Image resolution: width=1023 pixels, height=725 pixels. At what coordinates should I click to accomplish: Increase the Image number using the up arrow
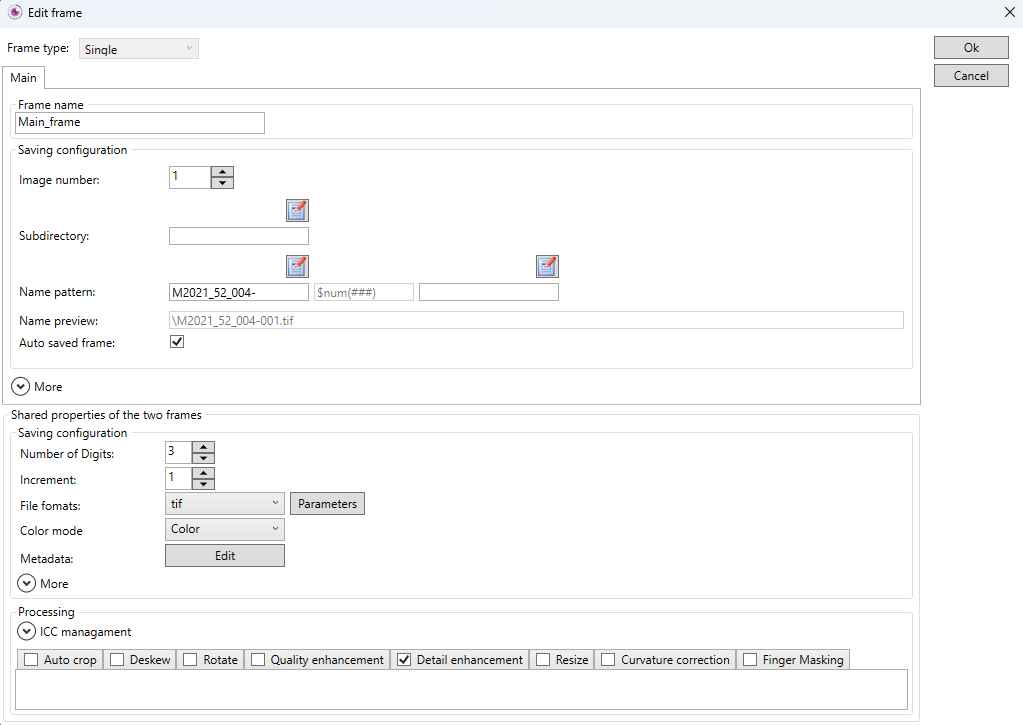[221, 171]
